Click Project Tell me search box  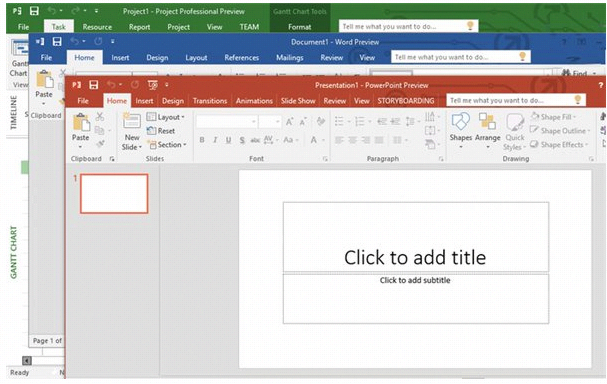coord(408,26)
